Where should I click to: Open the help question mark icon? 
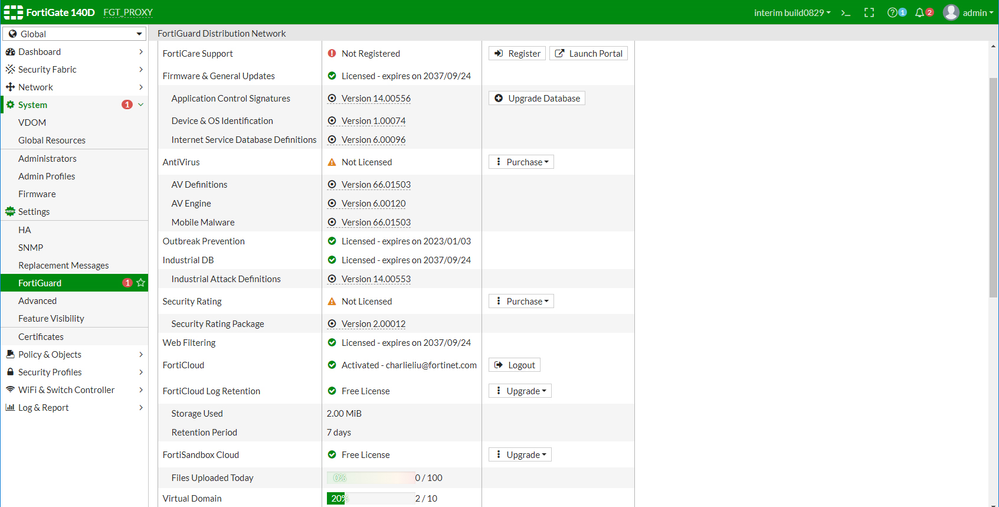(x=892, y=13)
